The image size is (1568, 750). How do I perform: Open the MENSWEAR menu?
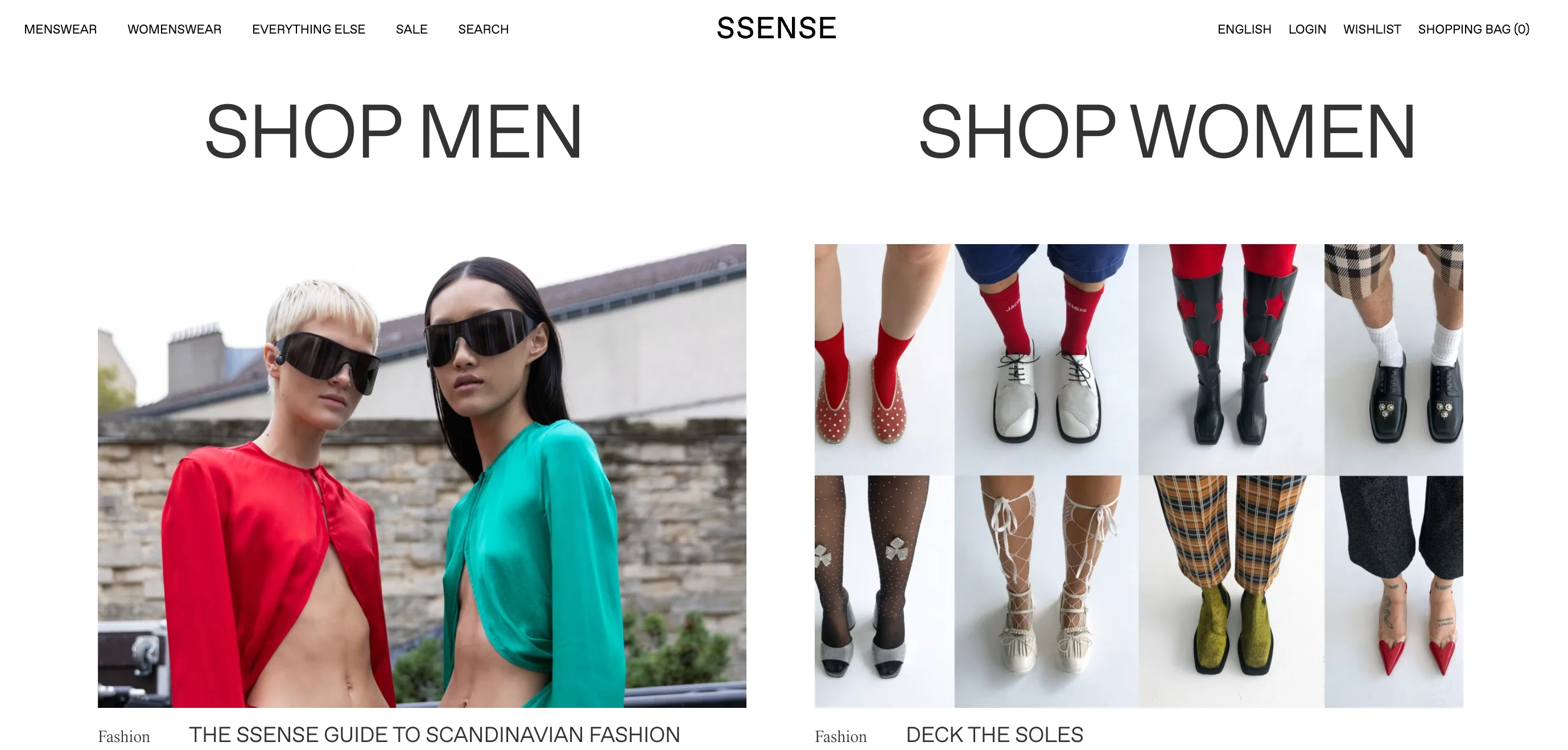tap(60, 29)
